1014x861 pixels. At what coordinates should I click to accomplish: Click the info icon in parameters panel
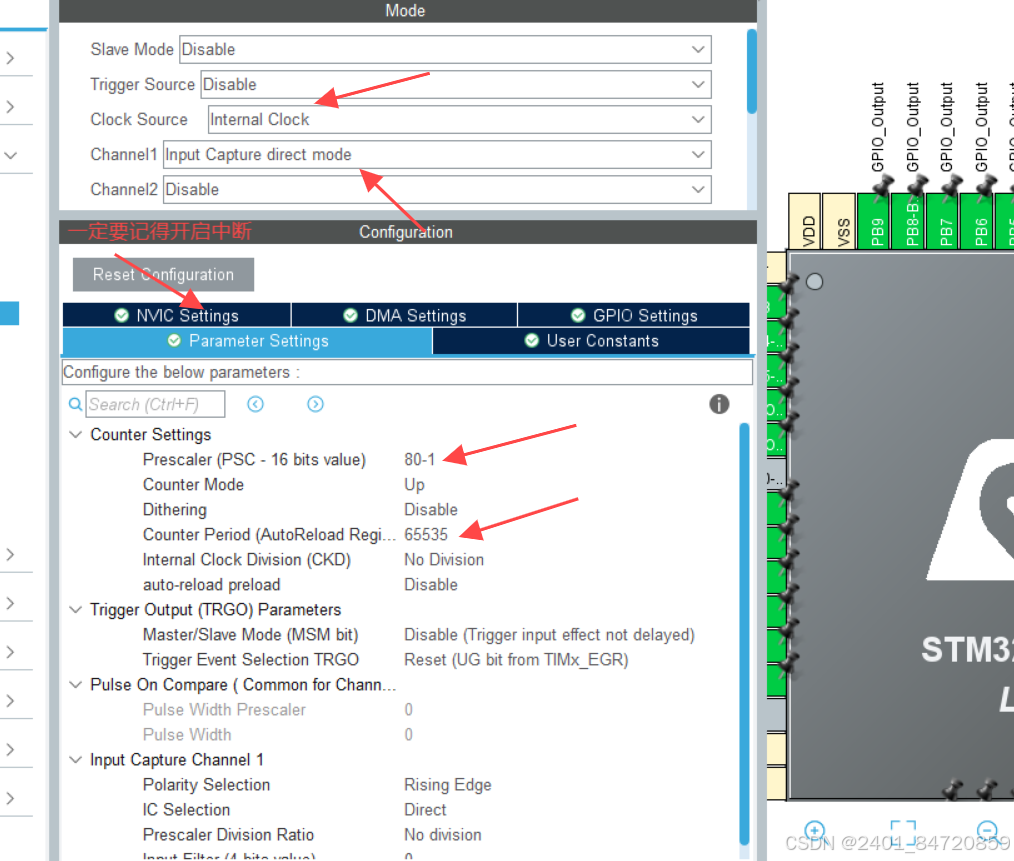point(719,404)
